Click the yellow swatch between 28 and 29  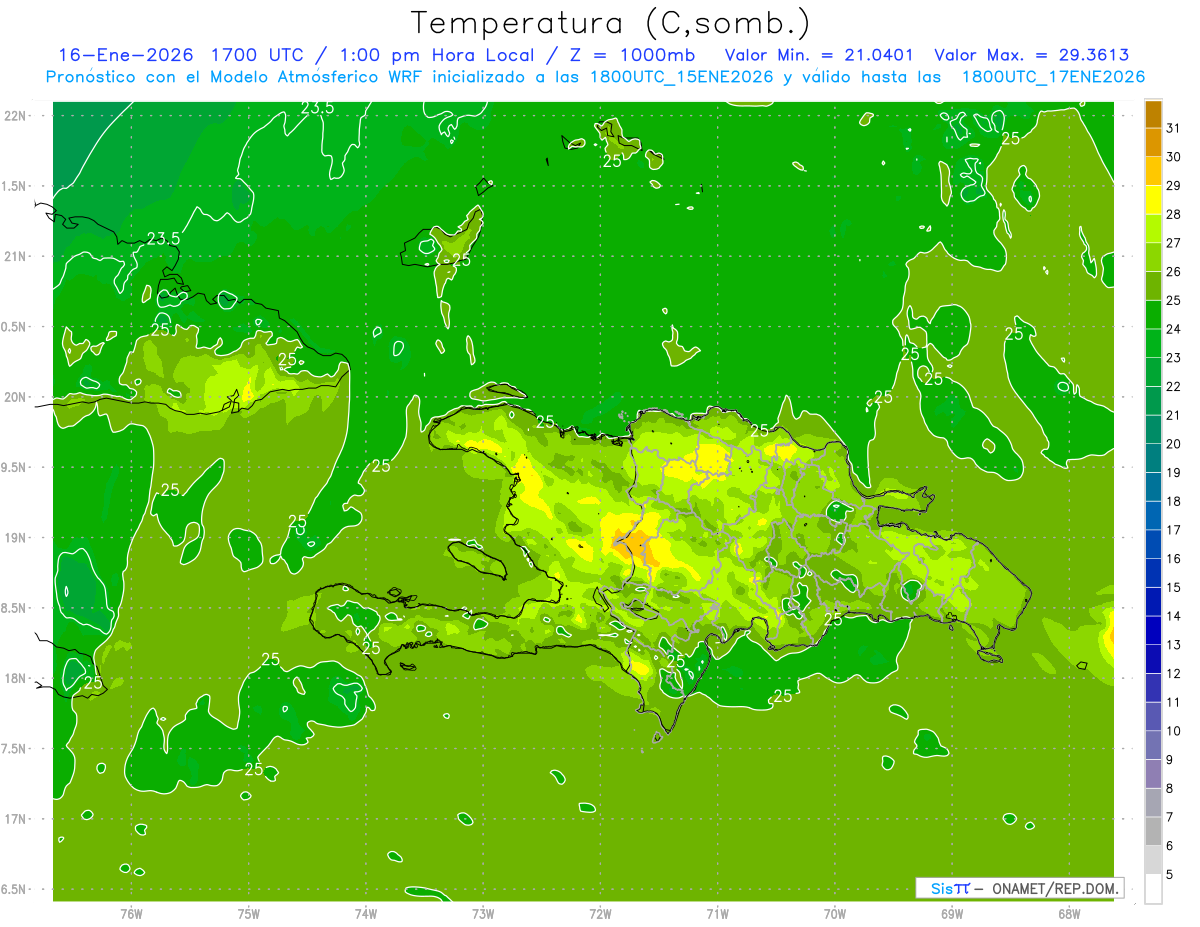click(1153, 199)
